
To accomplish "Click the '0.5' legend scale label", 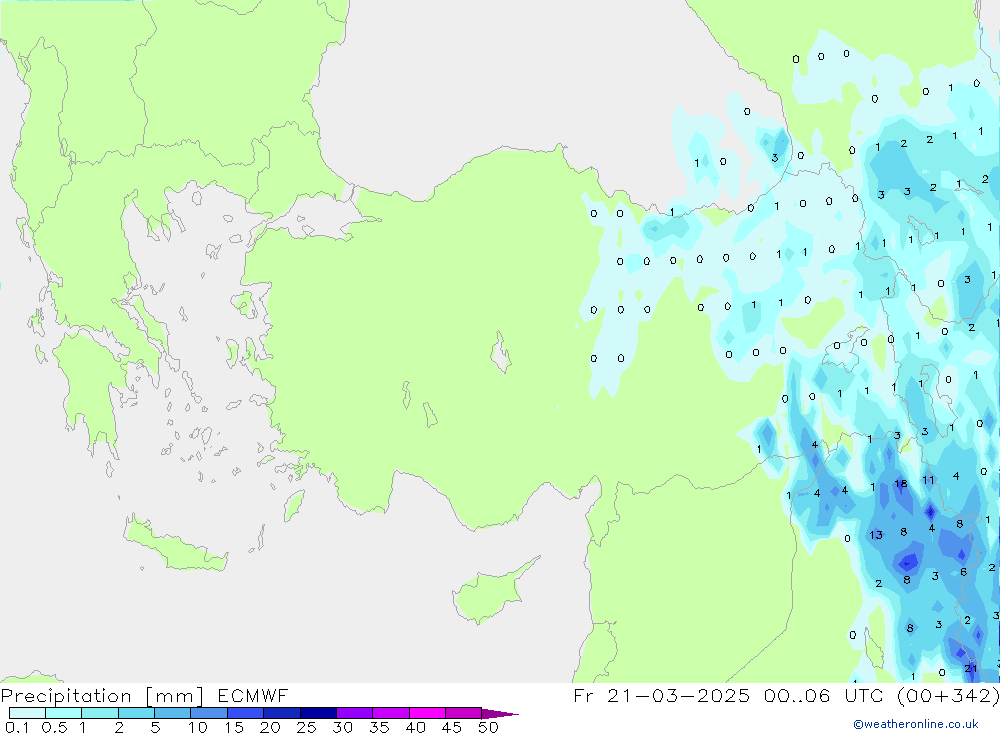I will coord(54,727).
